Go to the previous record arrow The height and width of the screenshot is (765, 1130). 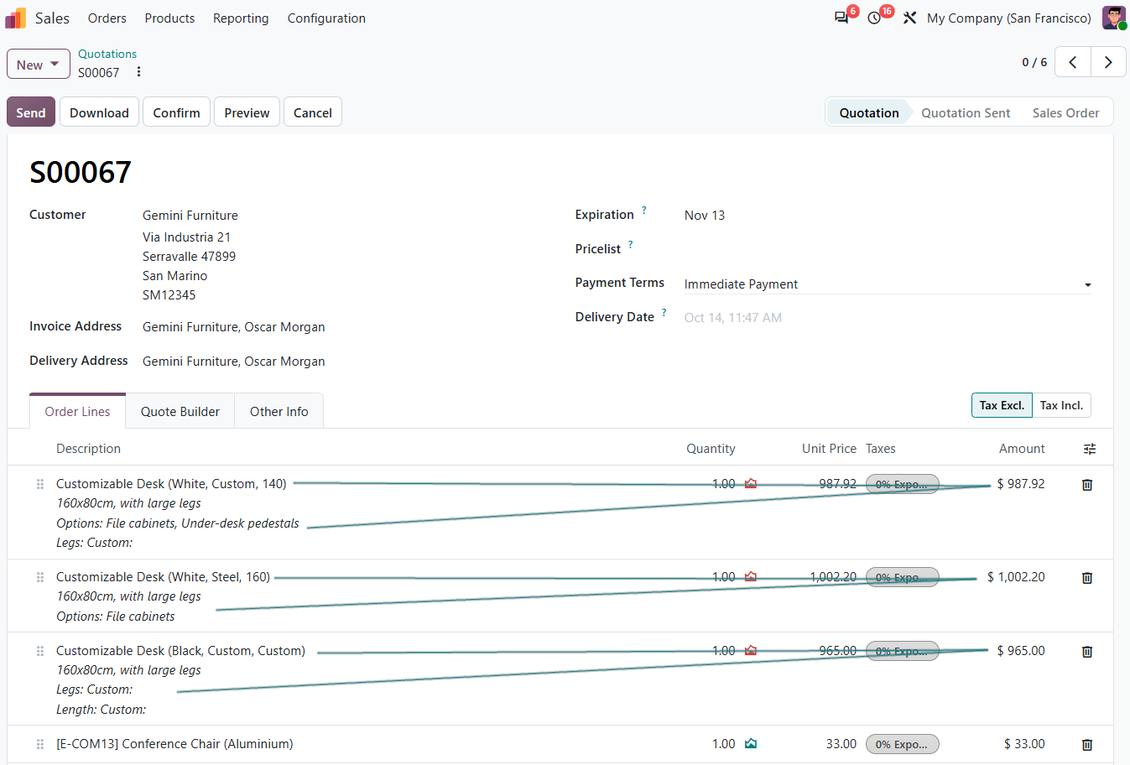1072,62
